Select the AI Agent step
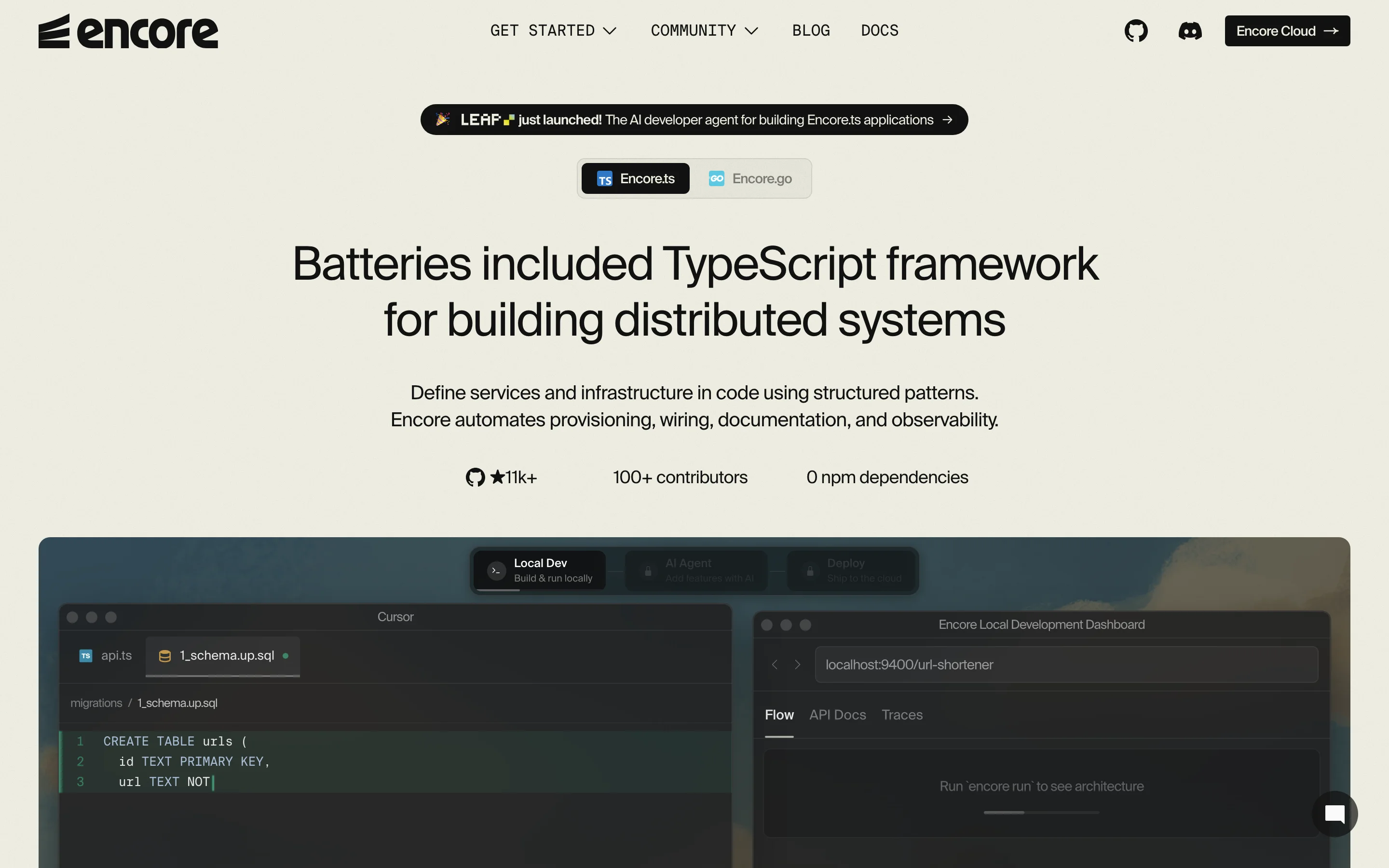The height and width of the screenshot is (868, 1389). click(695, 570)
